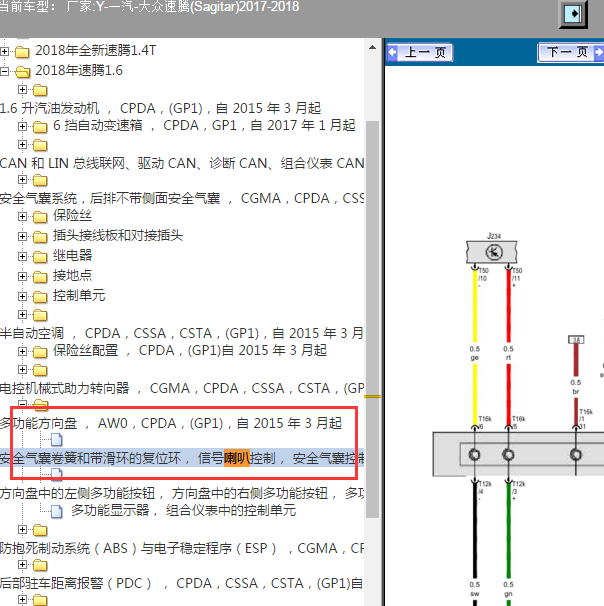Expand 电控机械式助力转向器 folder node
604x606 pixels.
coord(22,370)
